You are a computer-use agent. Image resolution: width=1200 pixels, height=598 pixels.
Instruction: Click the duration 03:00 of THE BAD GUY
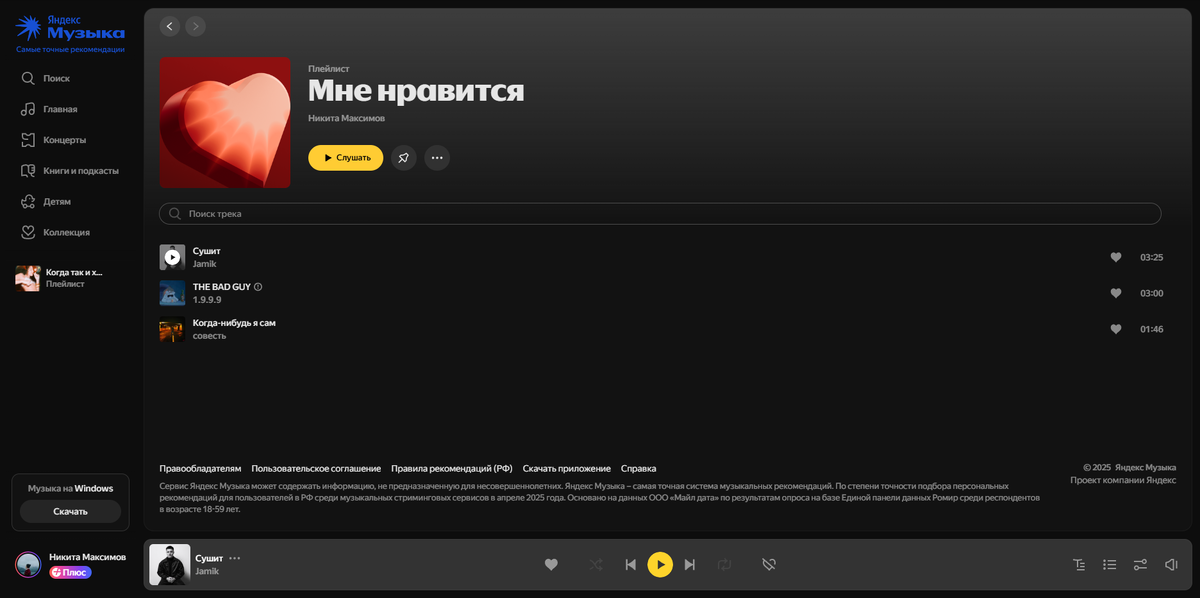pyautogui.click(x=1152, y=293)
